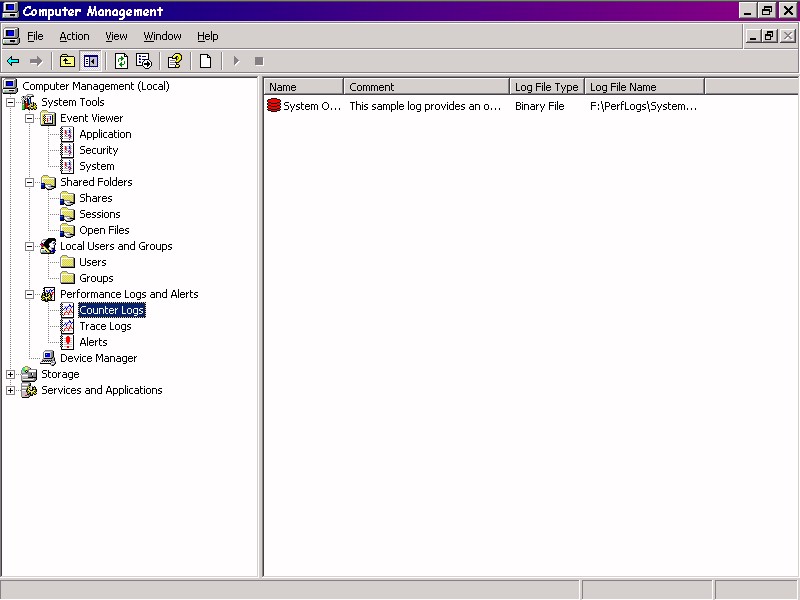Click the Alerts exclamation icon

pyautogui.click(x=67, y=342)
